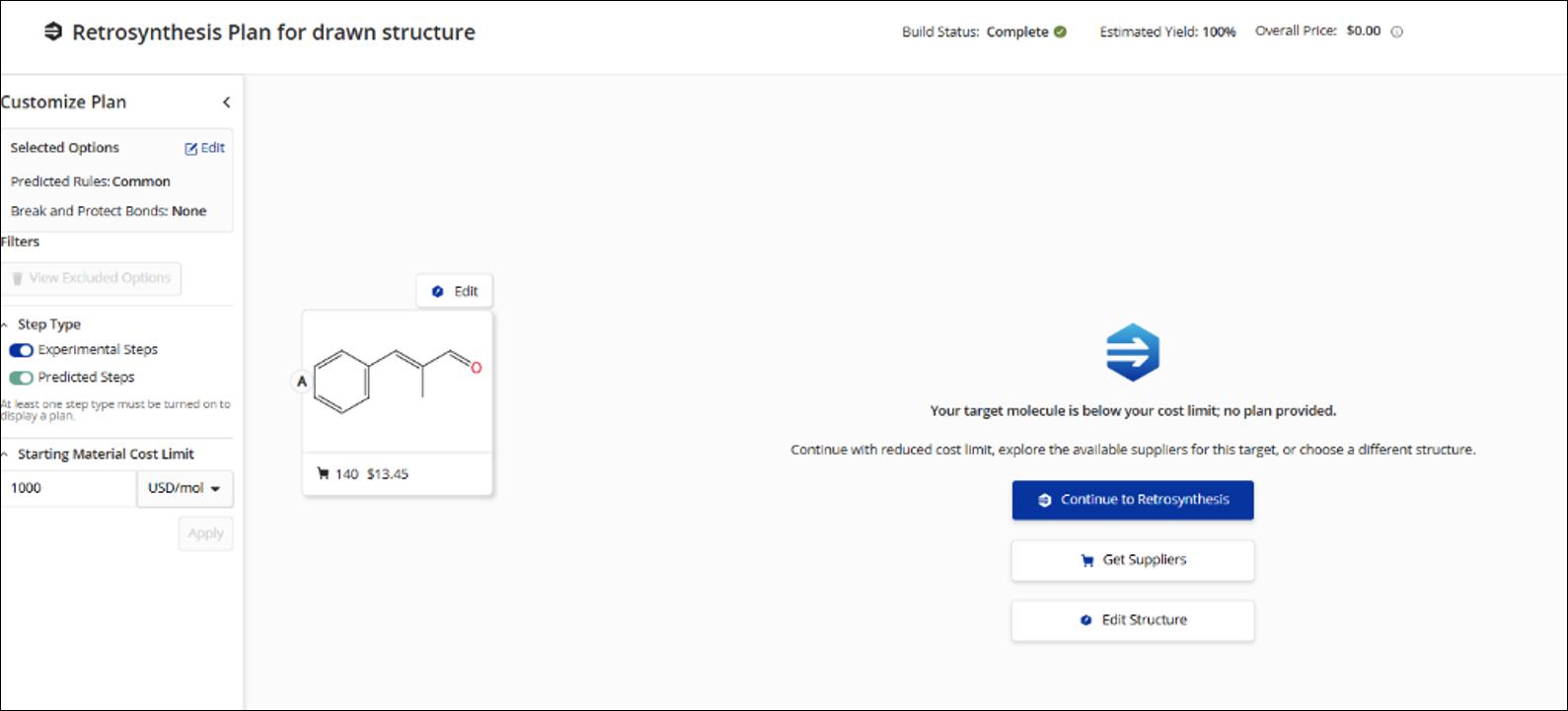
Task: Collapse the Customize Plan panel with the chevron
Action: 226,103
